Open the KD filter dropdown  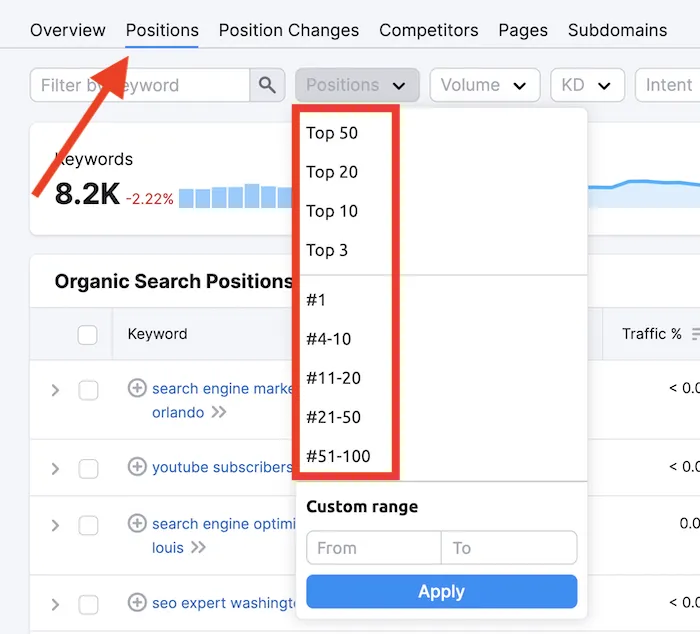(587, 85)
